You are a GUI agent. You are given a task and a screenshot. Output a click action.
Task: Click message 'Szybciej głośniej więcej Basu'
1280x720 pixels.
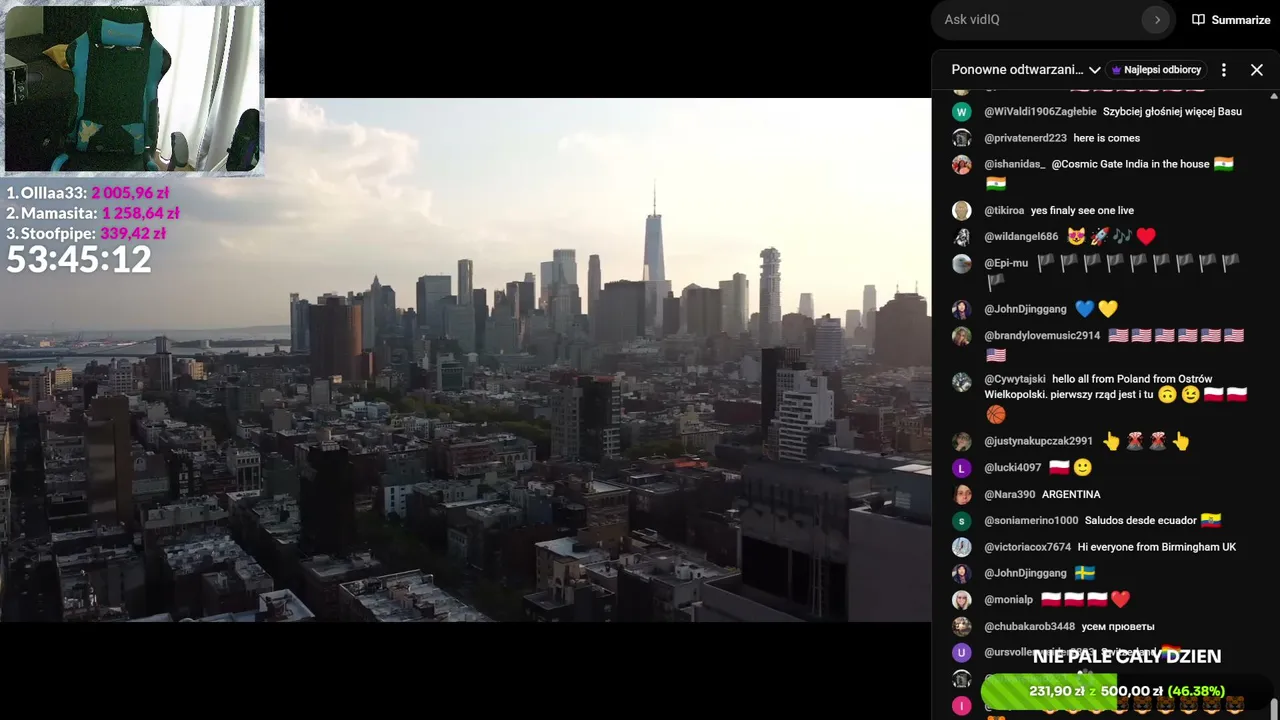[1172, 112]
